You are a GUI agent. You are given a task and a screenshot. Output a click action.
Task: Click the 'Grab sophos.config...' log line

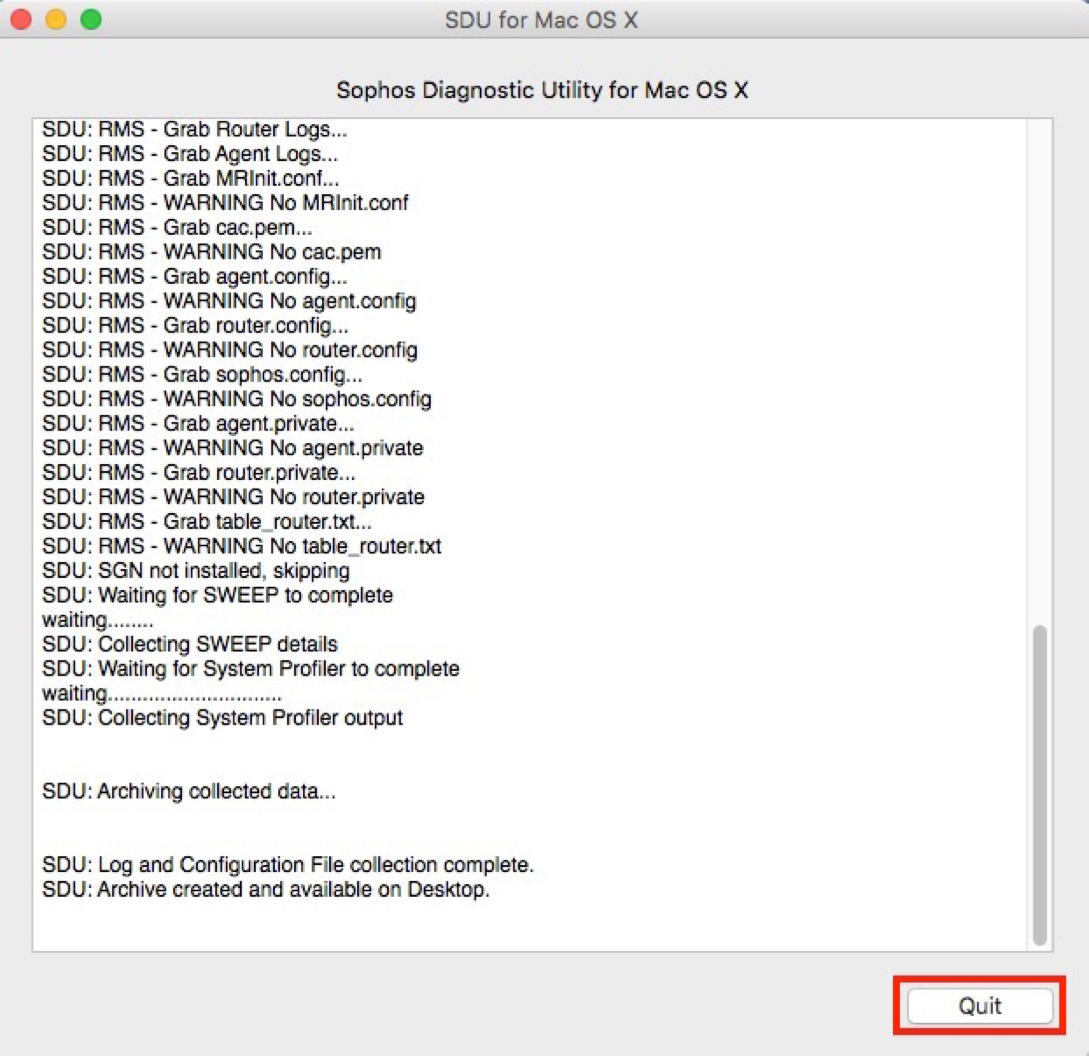[202, 374]
